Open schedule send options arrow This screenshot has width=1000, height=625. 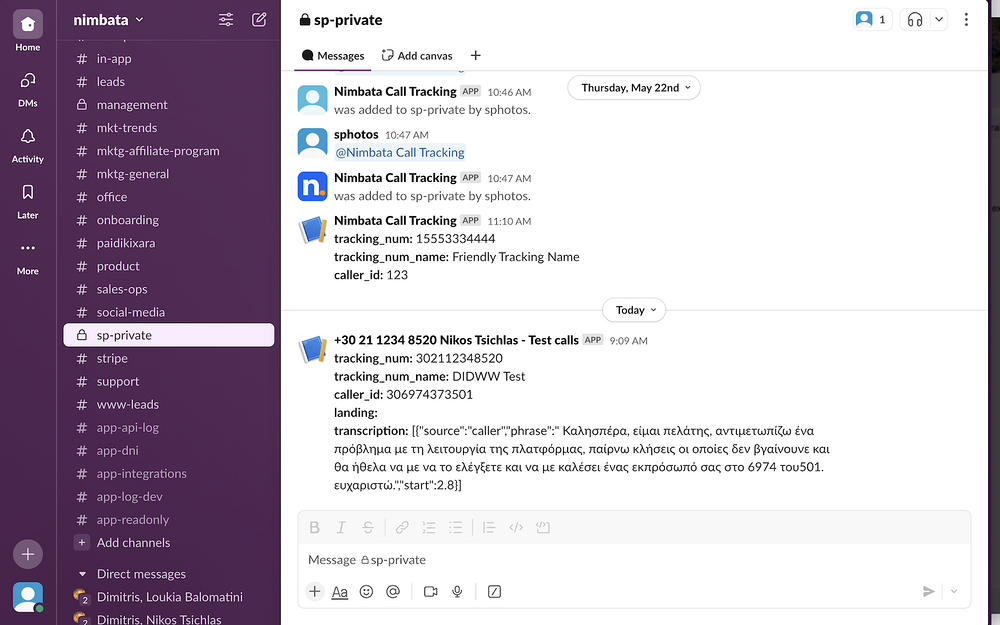click(x=954, y=592)
